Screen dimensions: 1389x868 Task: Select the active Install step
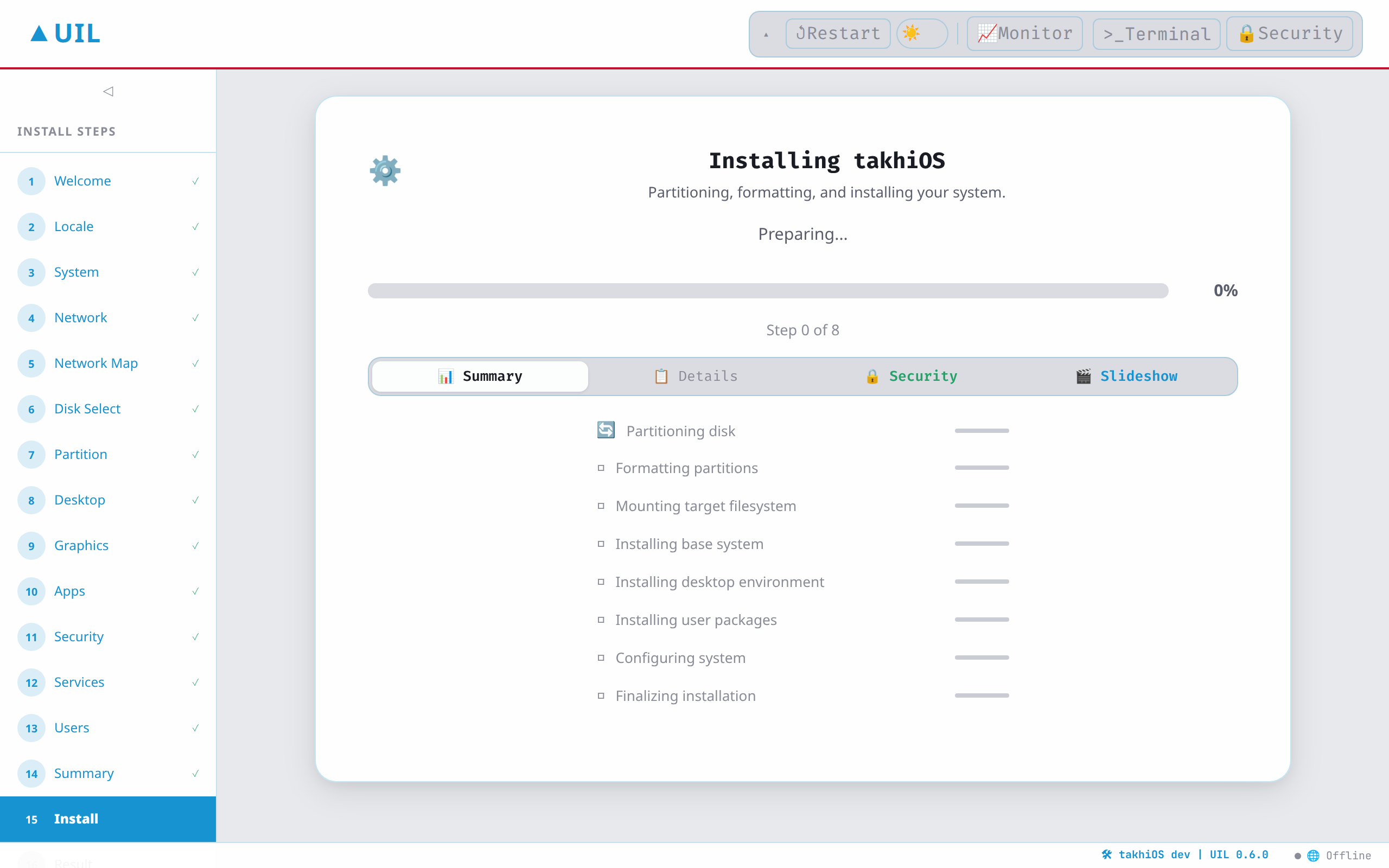[108, 819]
